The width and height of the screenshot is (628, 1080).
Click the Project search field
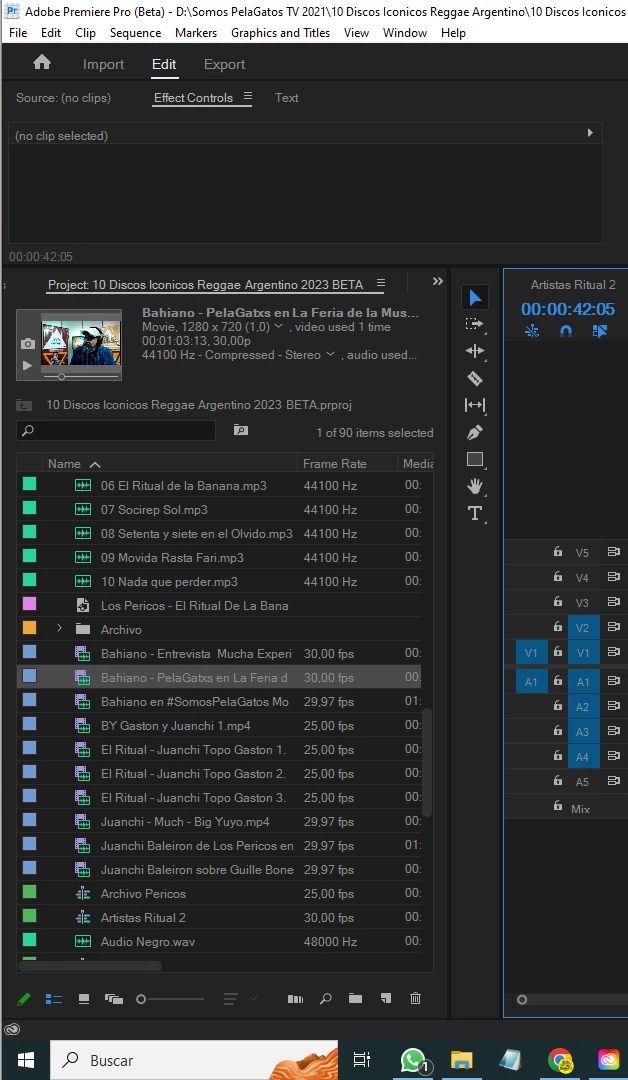point(116,430)
